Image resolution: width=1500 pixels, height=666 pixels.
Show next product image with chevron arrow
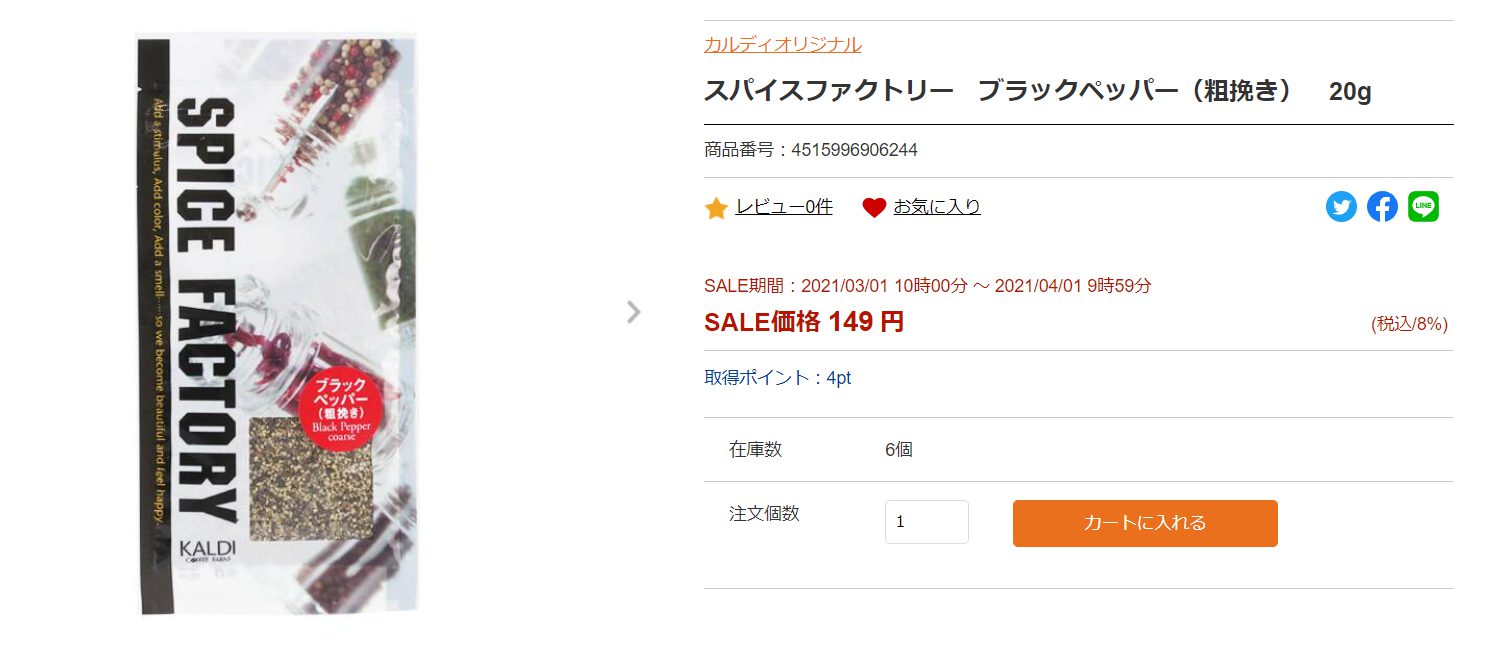633,312
